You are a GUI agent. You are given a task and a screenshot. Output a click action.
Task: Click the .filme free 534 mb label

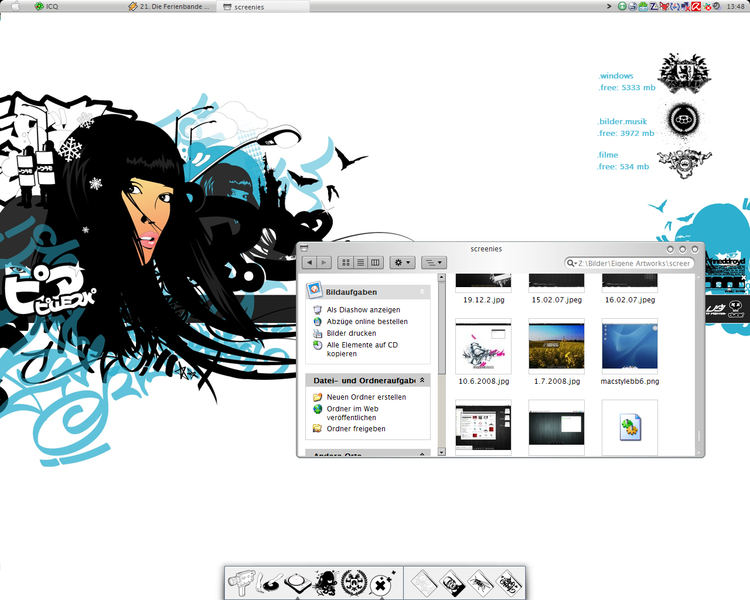tap(623, 161)
